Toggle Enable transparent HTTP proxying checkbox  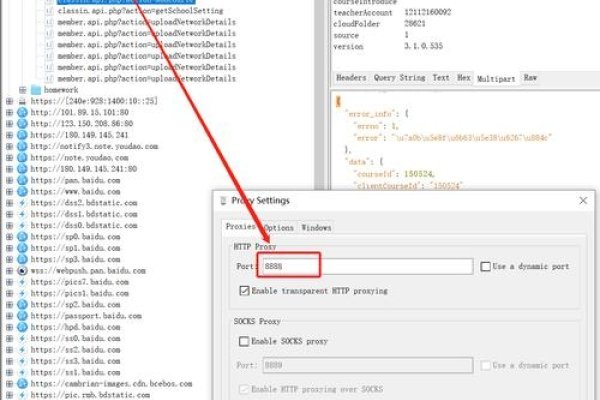(245, 291)
